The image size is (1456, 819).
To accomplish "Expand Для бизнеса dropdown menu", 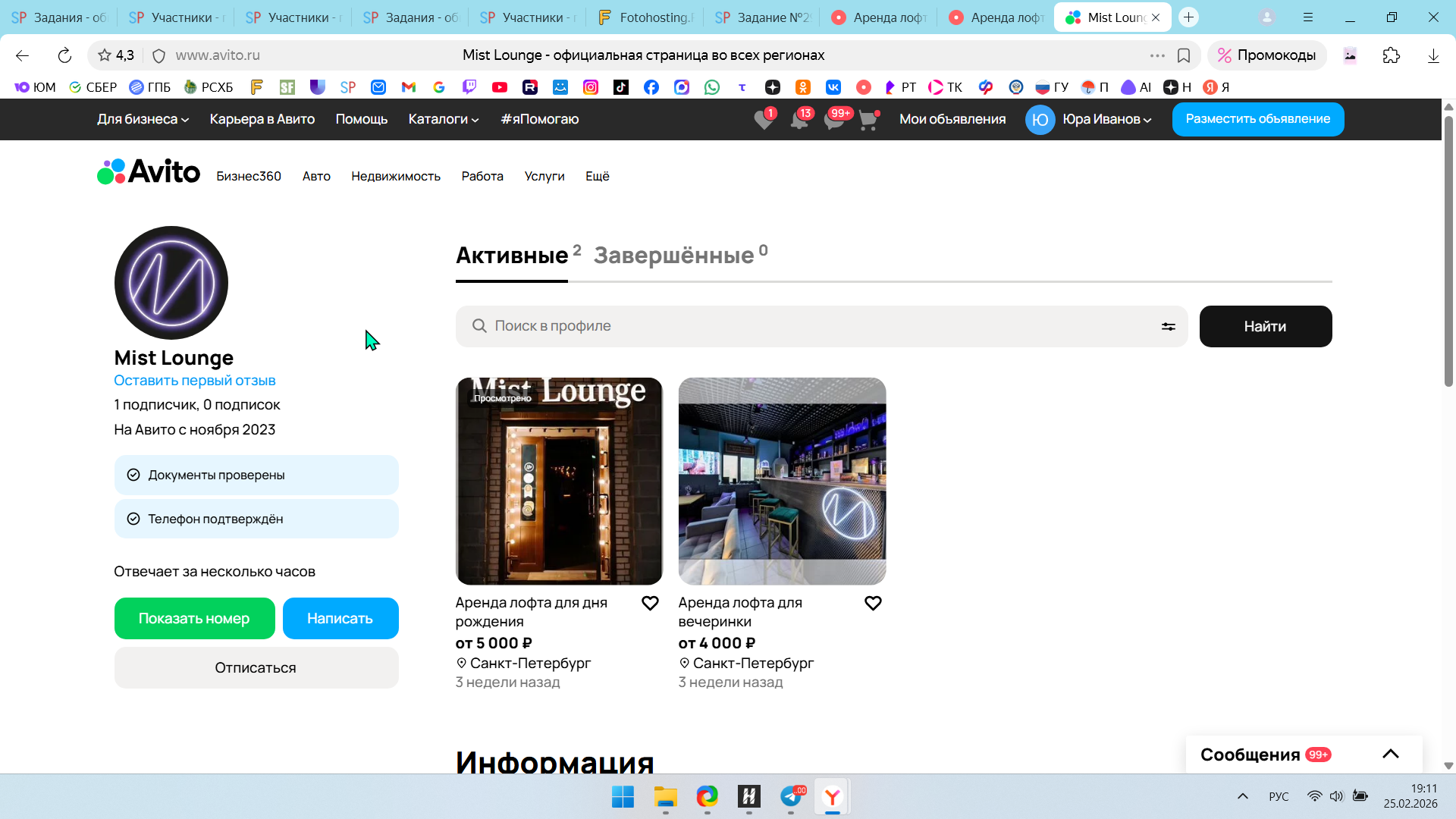I will pyautogui.click(x=143, y=119).
